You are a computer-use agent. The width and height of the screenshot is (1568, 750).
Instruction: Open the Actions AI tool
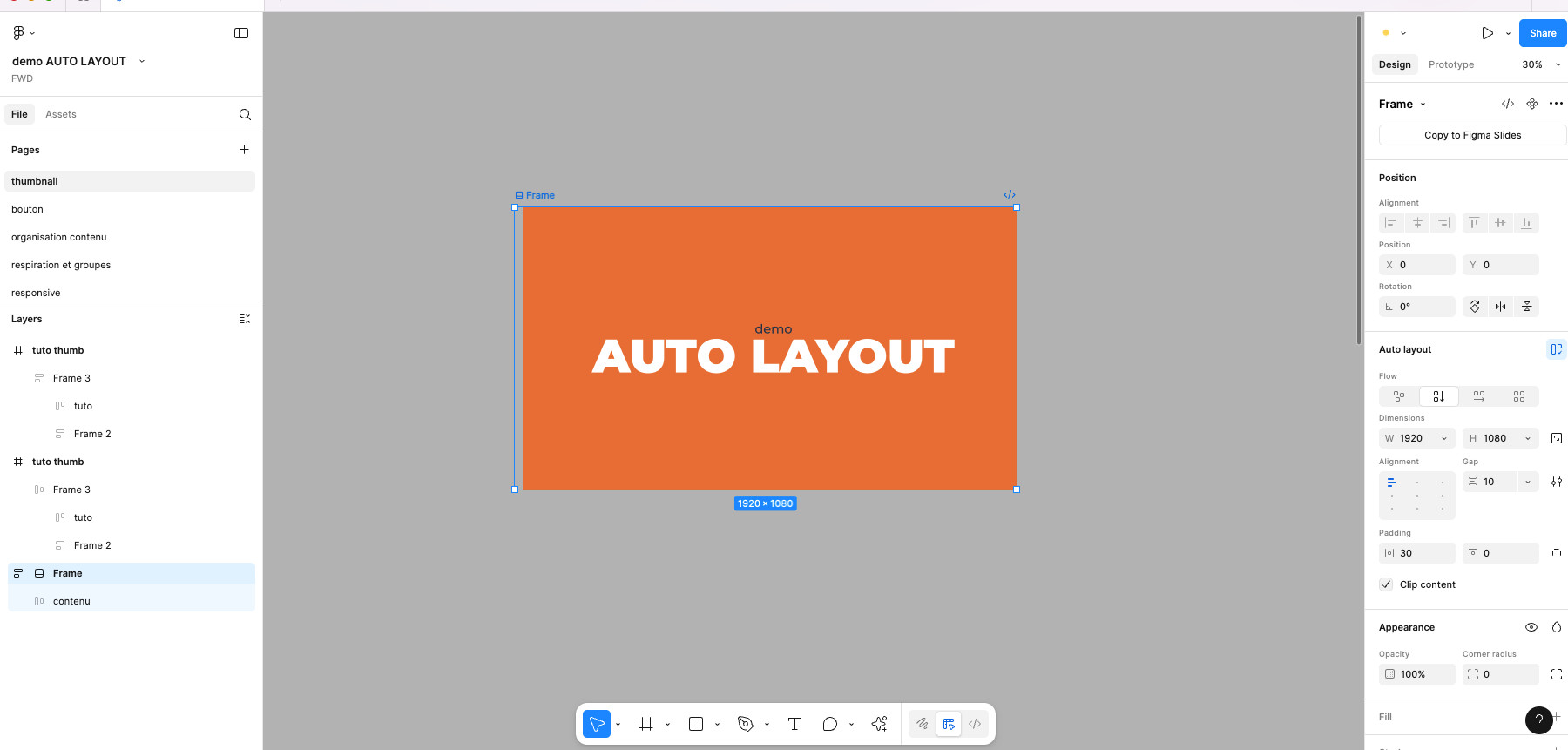tap(879, 724)
